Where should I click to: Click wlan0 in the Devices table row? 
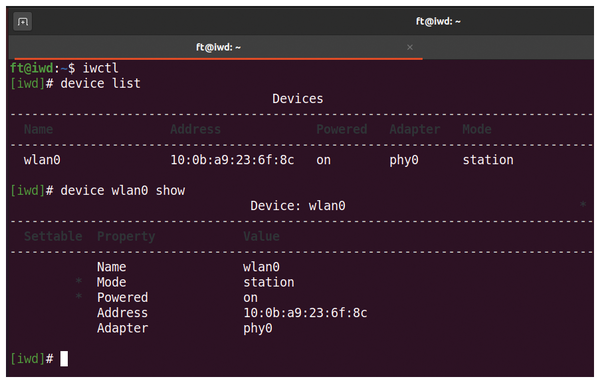point(42,160)
